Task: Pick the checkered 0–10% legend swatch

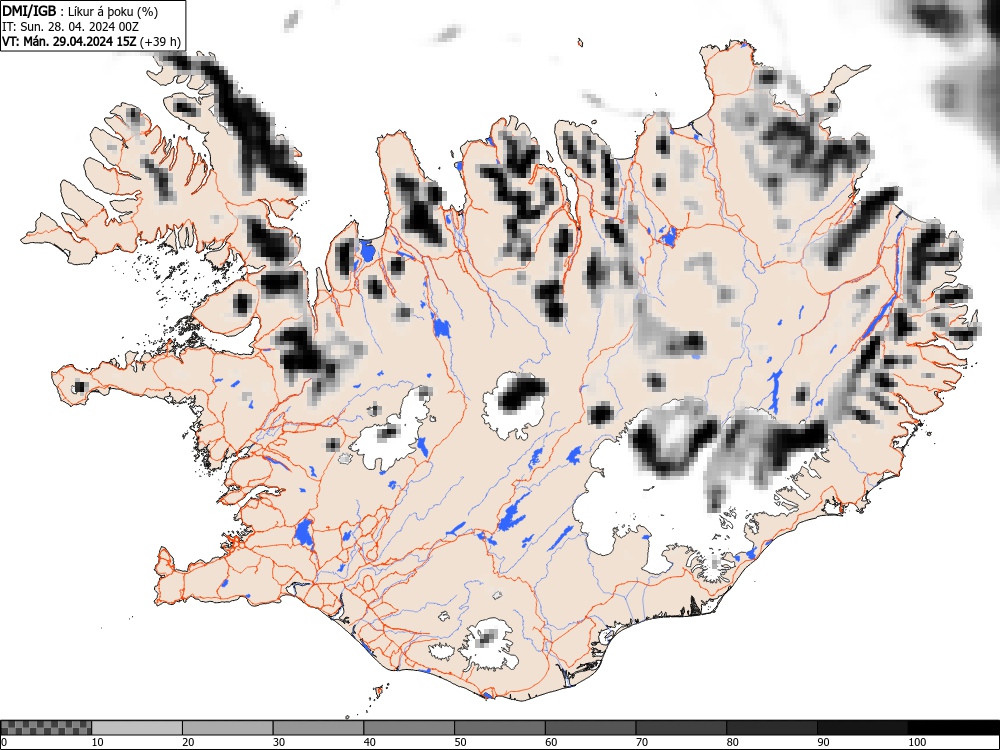Action: (x=46, y=728)
